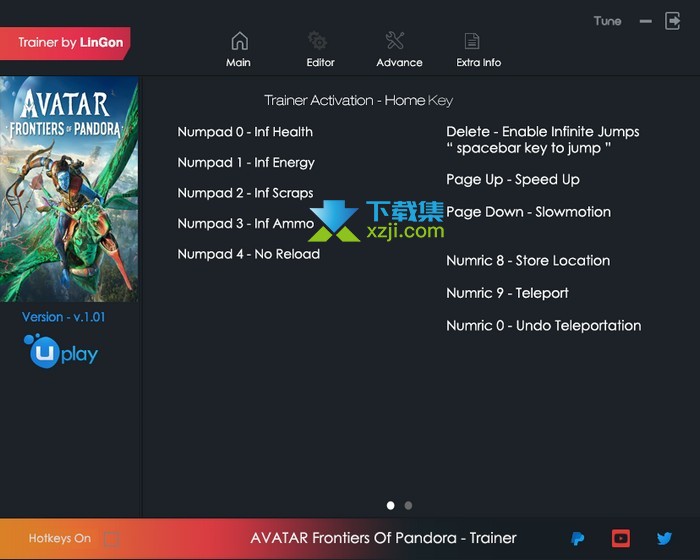Click 'AVATAR Frontiers Of Pandora - Trainer' footer title

[x=383, y=538]
